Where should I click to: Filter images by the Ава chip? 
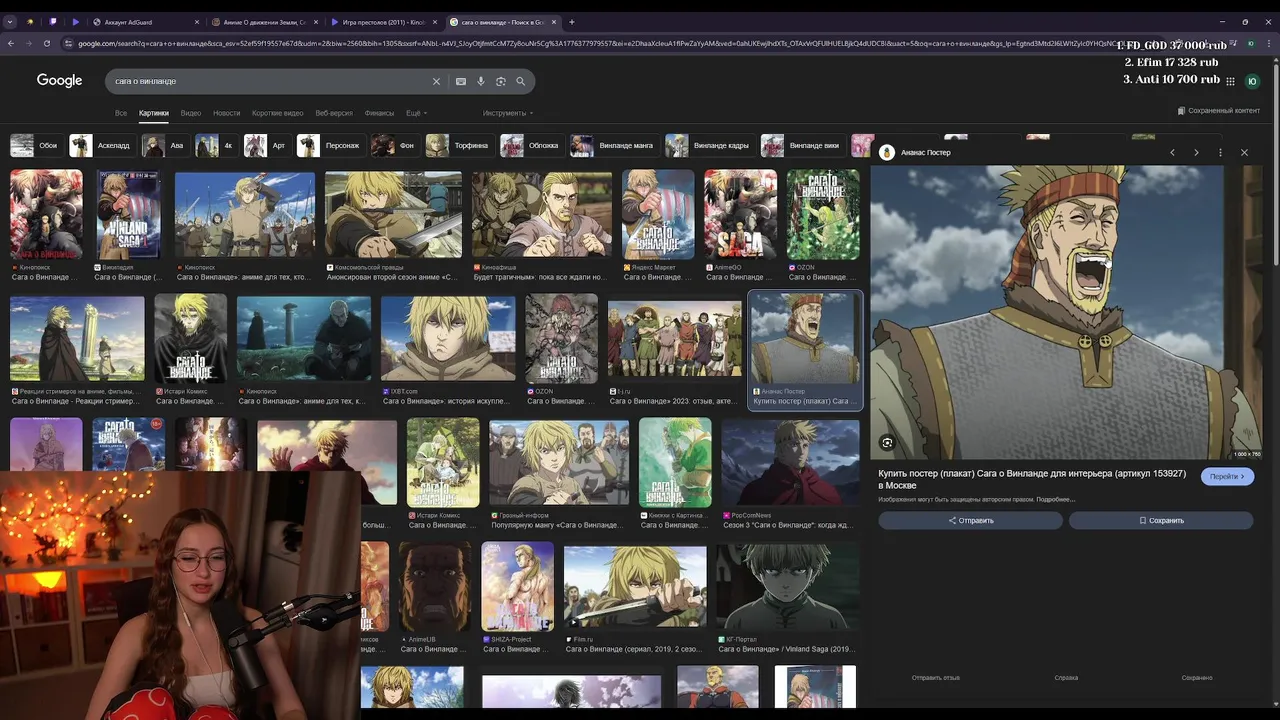point(165,146)
